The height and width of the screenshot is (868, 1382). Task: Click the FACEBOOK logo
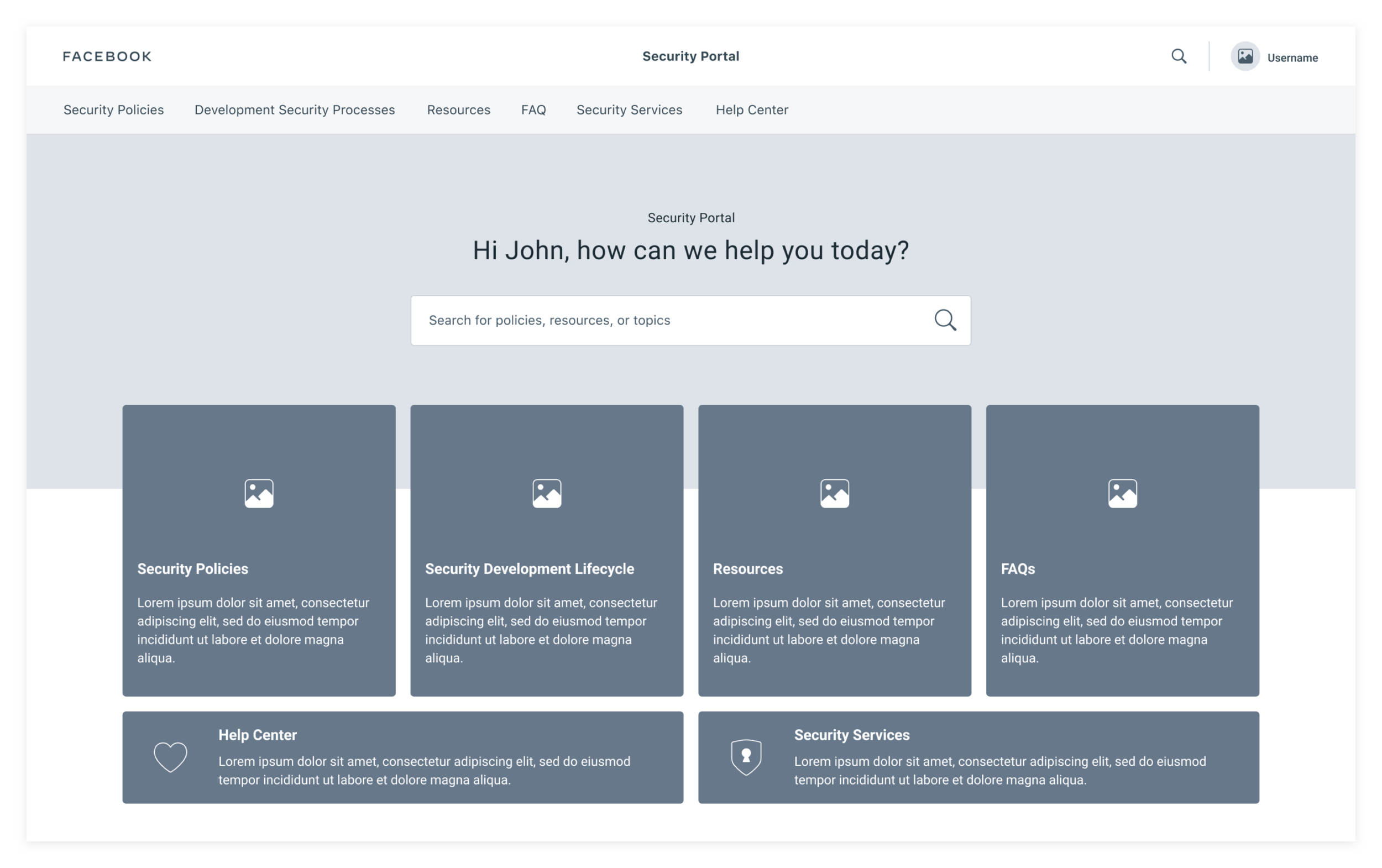coord(107,56)
